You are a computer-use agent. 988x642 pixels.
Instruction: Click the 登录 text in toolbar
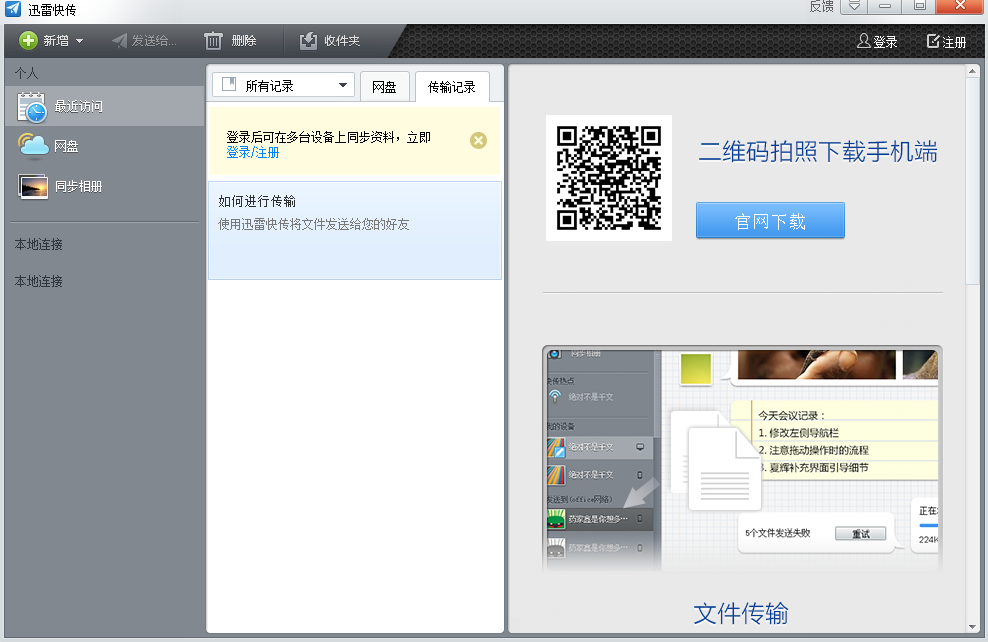885,42
